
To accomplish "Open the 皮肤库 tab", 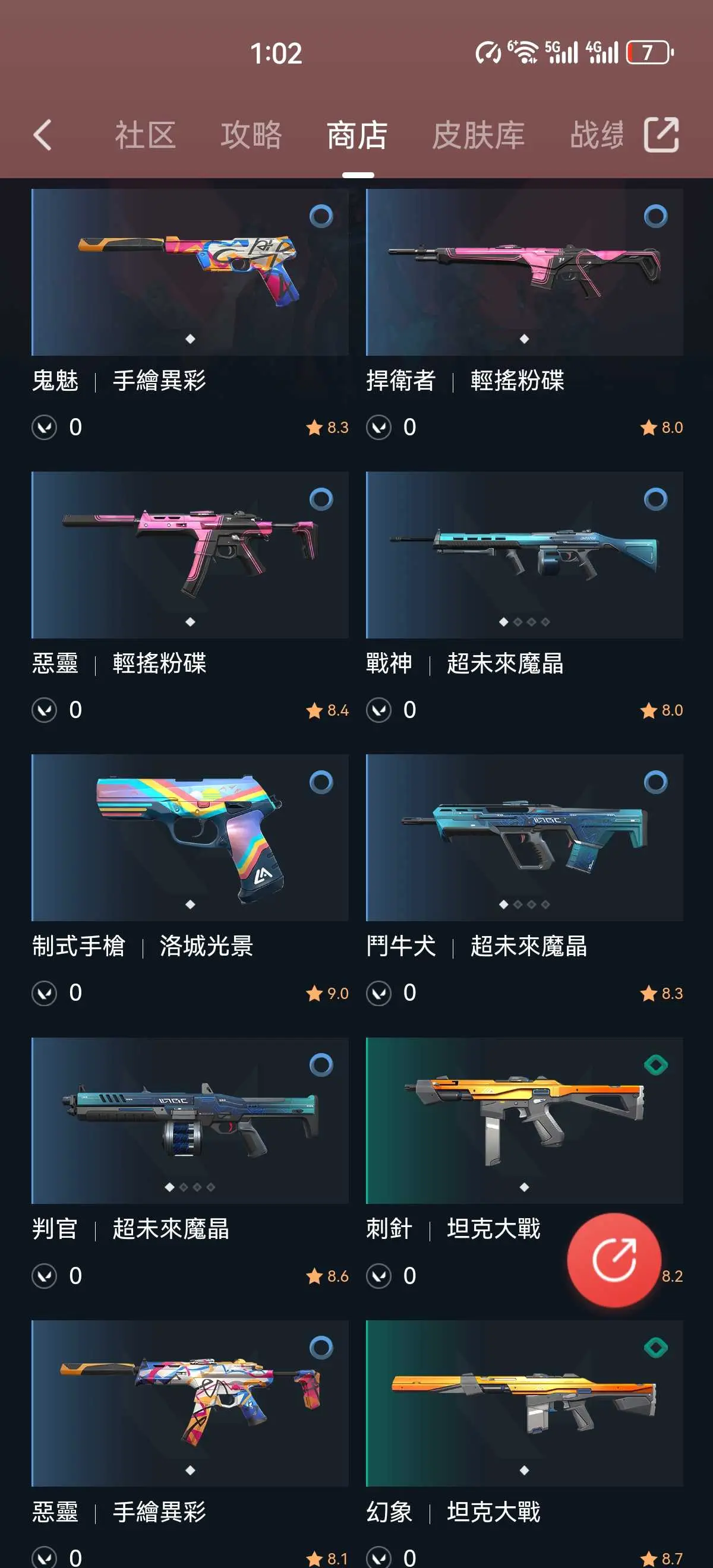I will 478,134.
